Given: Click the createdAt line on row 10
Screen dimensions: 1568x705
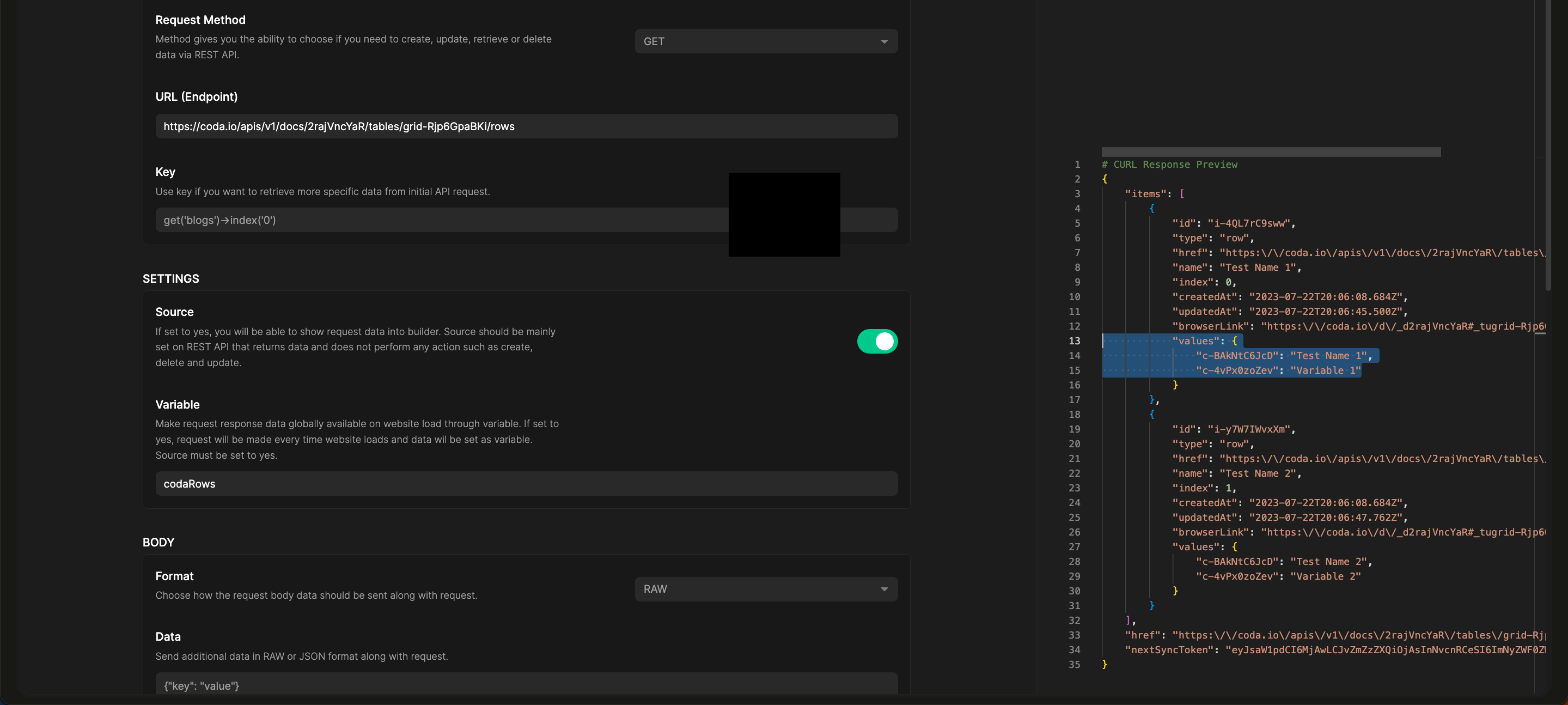Looking at the screenshot, I should [x=1290, y=297].
